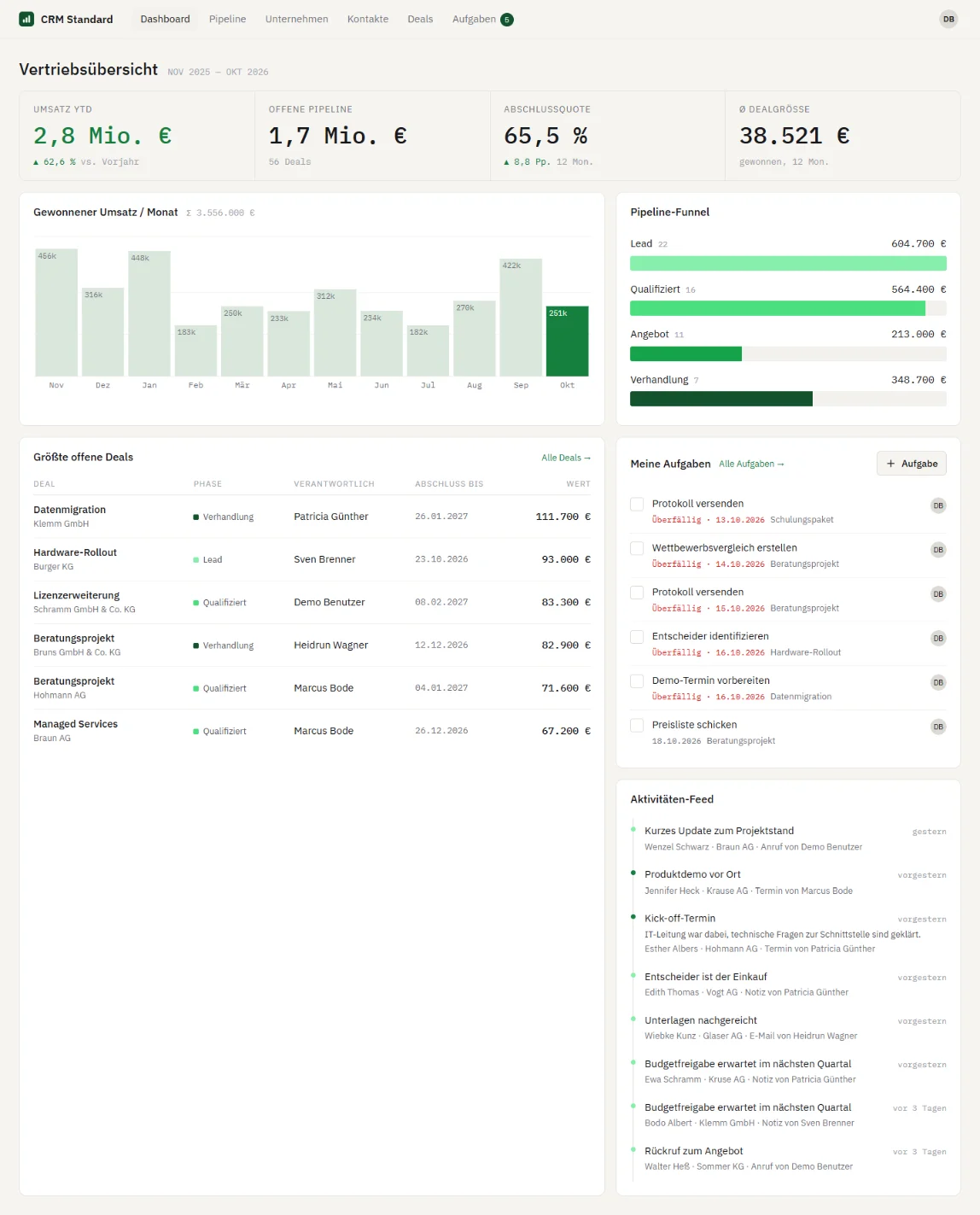This screenshot has width=980, height=1215.
Task: Click Patricia Günther in Datenmigration row
Action: (x=331, y=517)
